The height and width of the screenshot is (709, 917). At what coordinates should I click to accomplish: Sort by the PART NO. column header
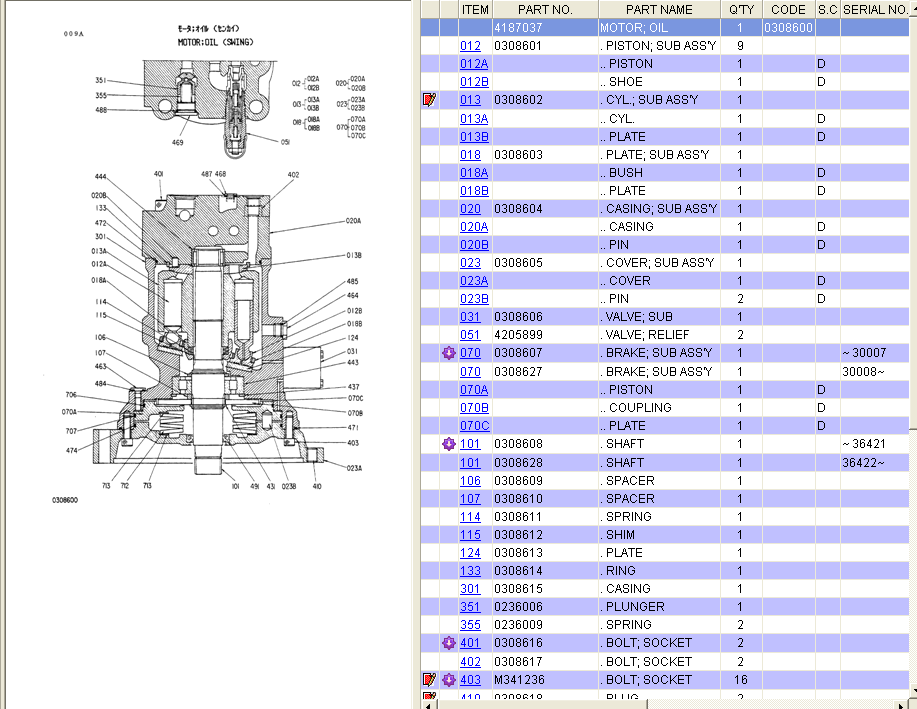pyautogui.click(x=544, y=9)
